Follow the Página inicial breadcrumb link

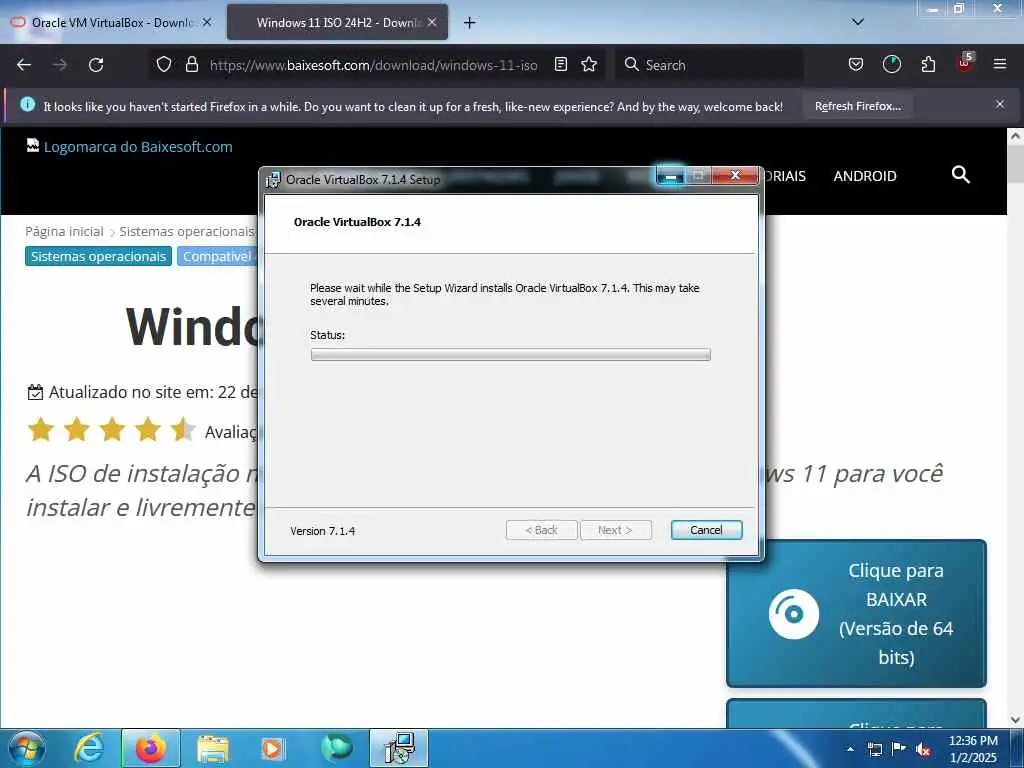point(64,231)
